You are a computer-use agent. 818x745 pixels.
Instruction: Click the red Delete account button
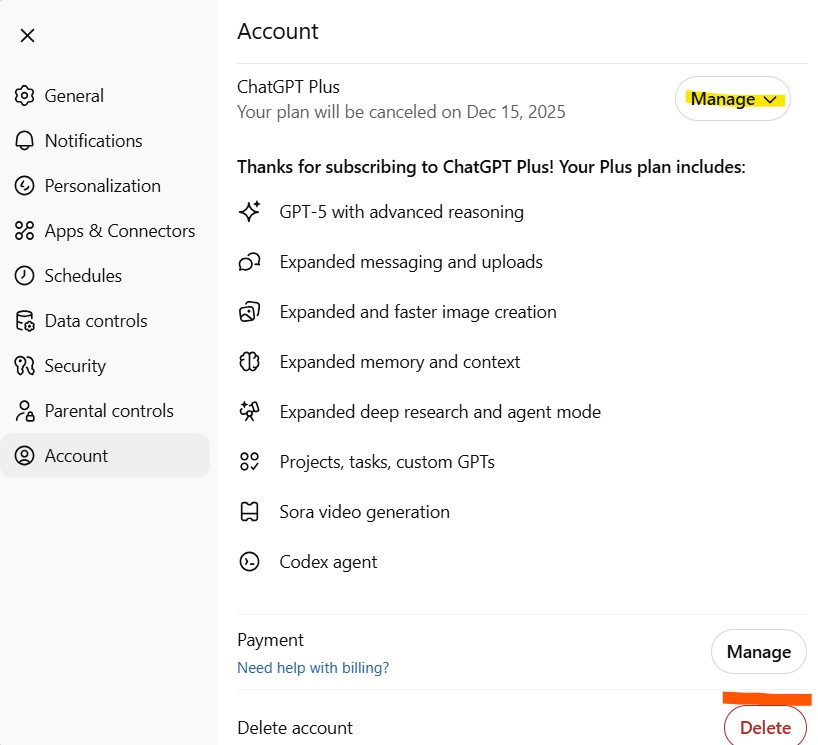765,727
